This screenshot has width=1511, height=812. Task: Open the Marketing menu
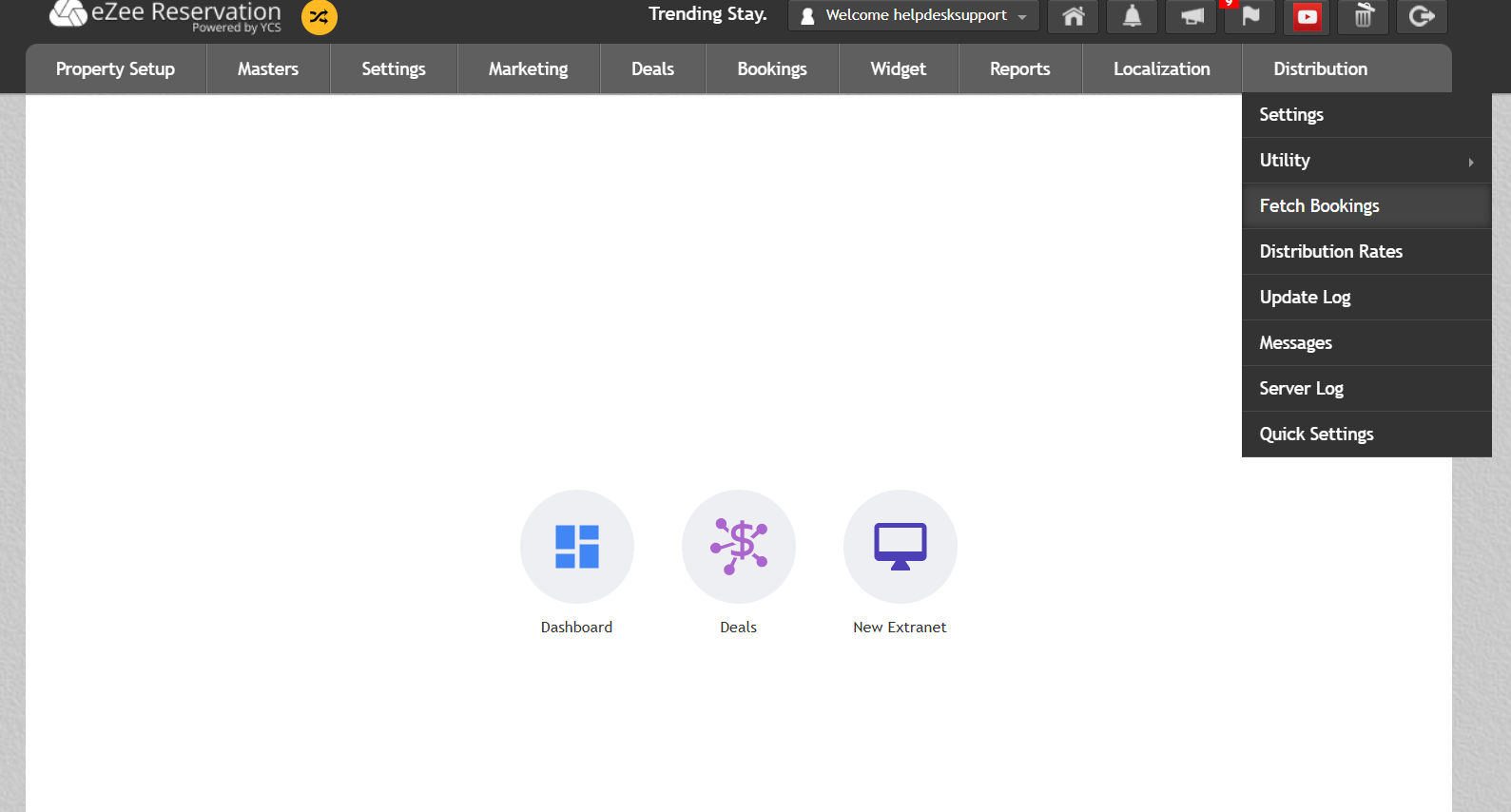pos(529,68)
